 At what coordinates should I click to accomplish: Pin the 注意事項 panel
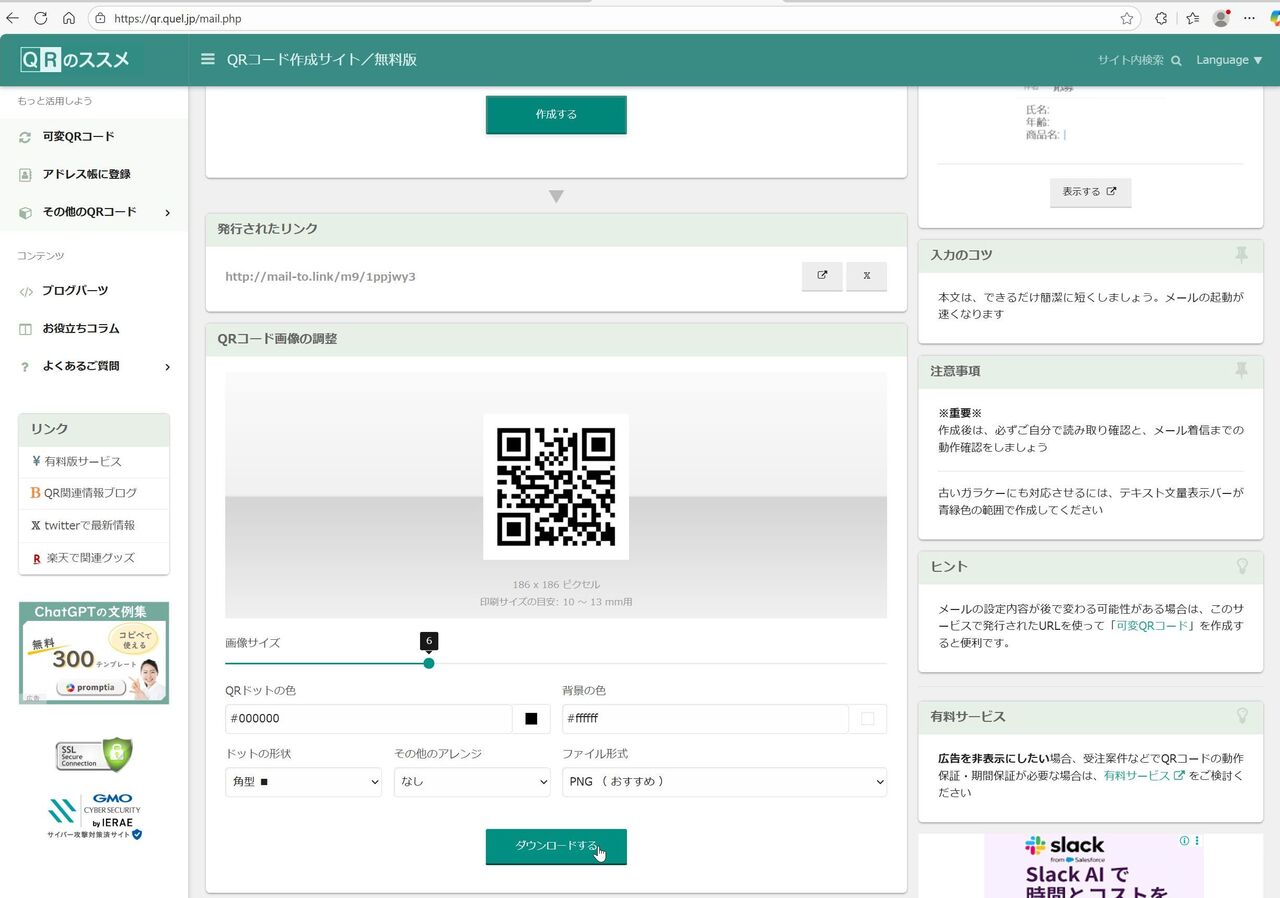coord(1241,371)
